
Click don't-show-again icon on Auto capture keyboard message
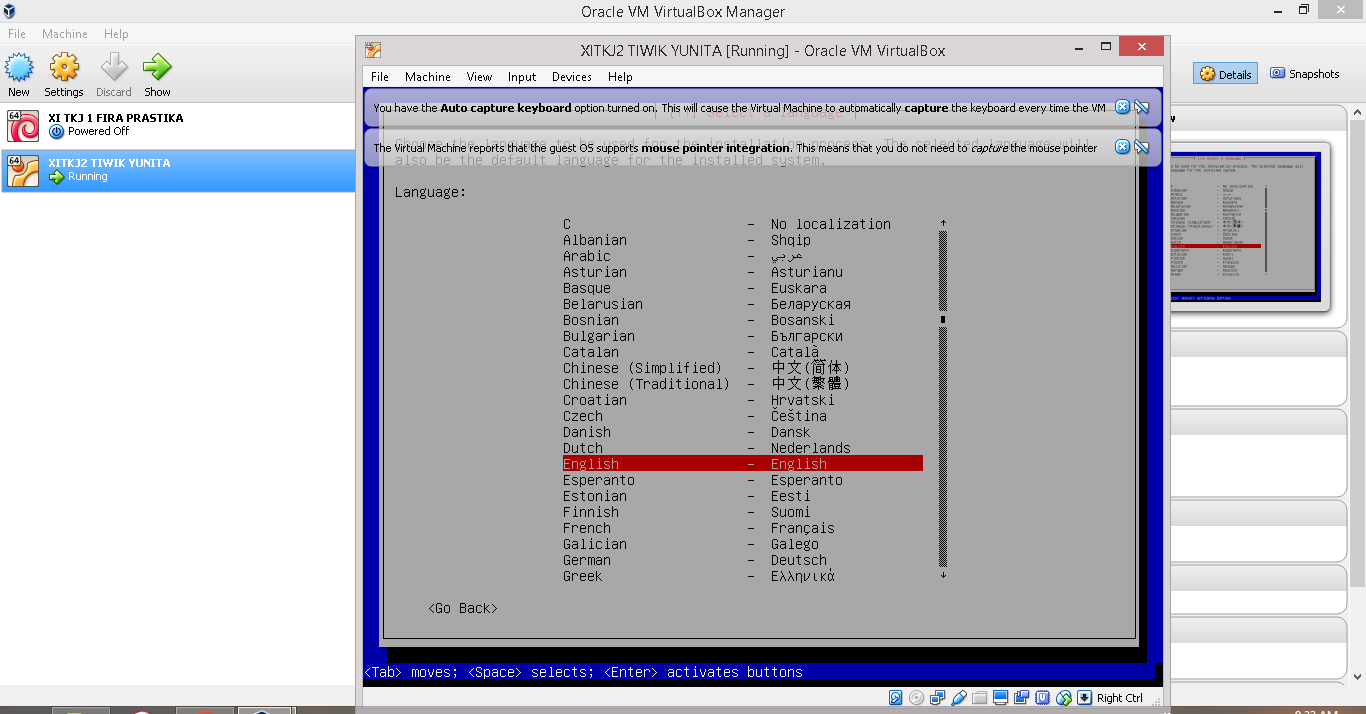point(1141,107)
